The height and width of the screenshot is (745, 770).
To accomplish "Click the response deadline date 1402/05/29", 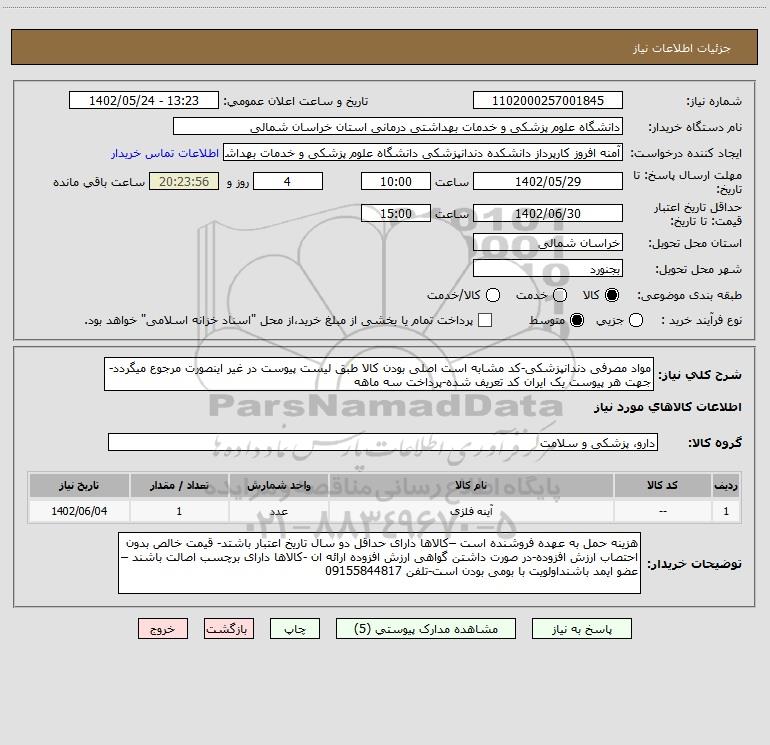I will pyautogui.click(x=548, y=181).
